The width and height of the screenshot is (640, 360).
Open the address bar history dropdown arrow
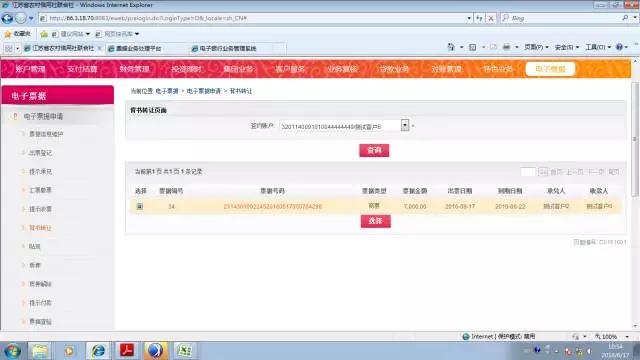coord(469,18)
